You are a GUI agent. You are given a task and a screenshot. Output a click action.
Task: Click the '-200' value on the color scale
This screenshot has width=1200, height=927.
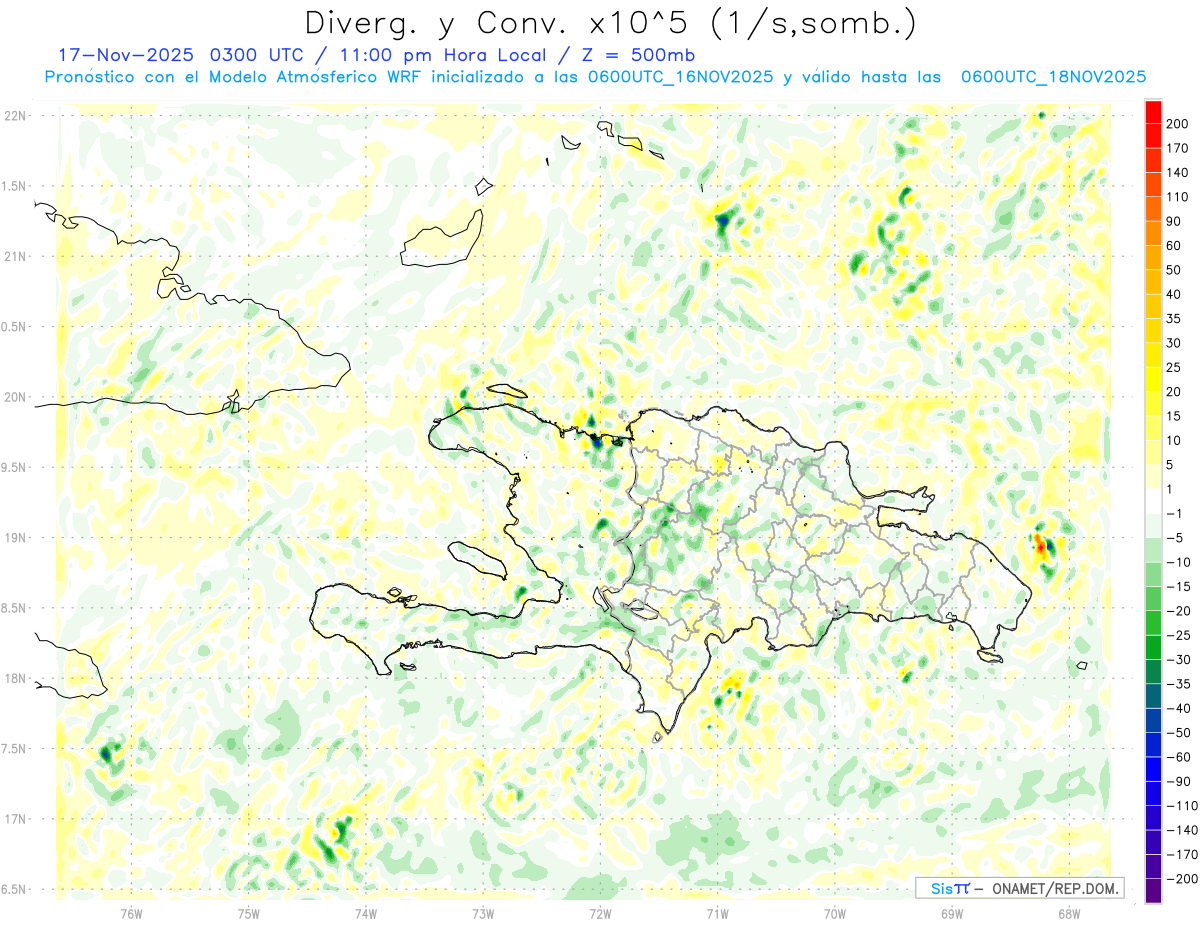[x=1181, y=879]
